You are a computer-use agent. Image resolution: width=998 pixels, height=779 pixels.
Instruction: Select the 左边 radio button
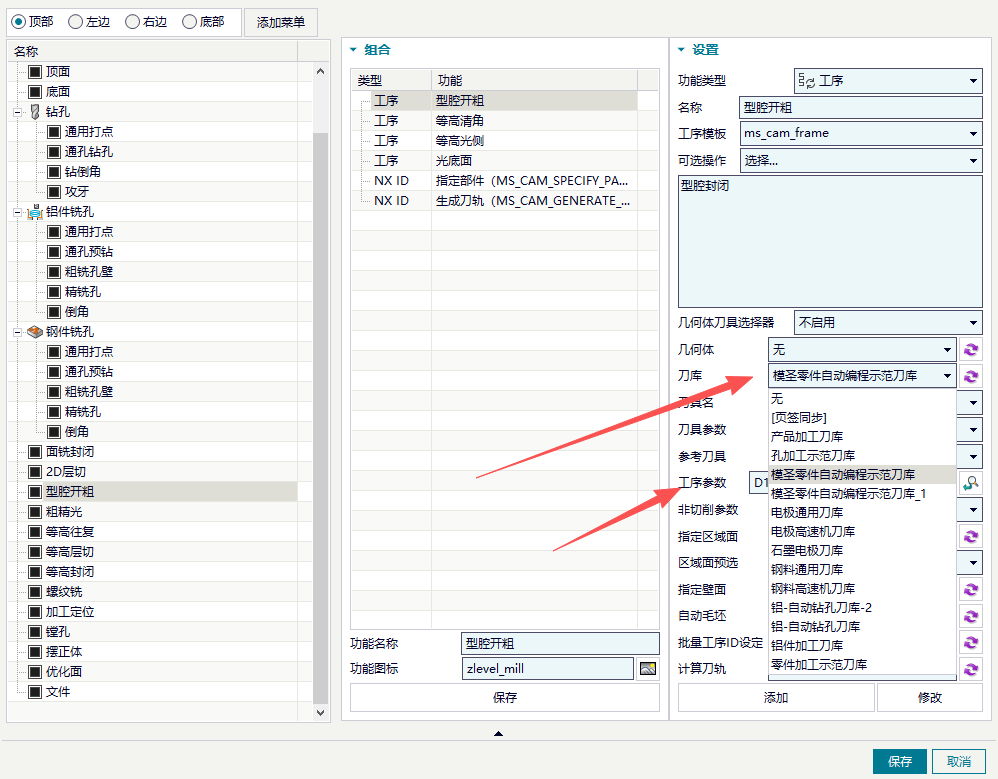tap(76, 22)
